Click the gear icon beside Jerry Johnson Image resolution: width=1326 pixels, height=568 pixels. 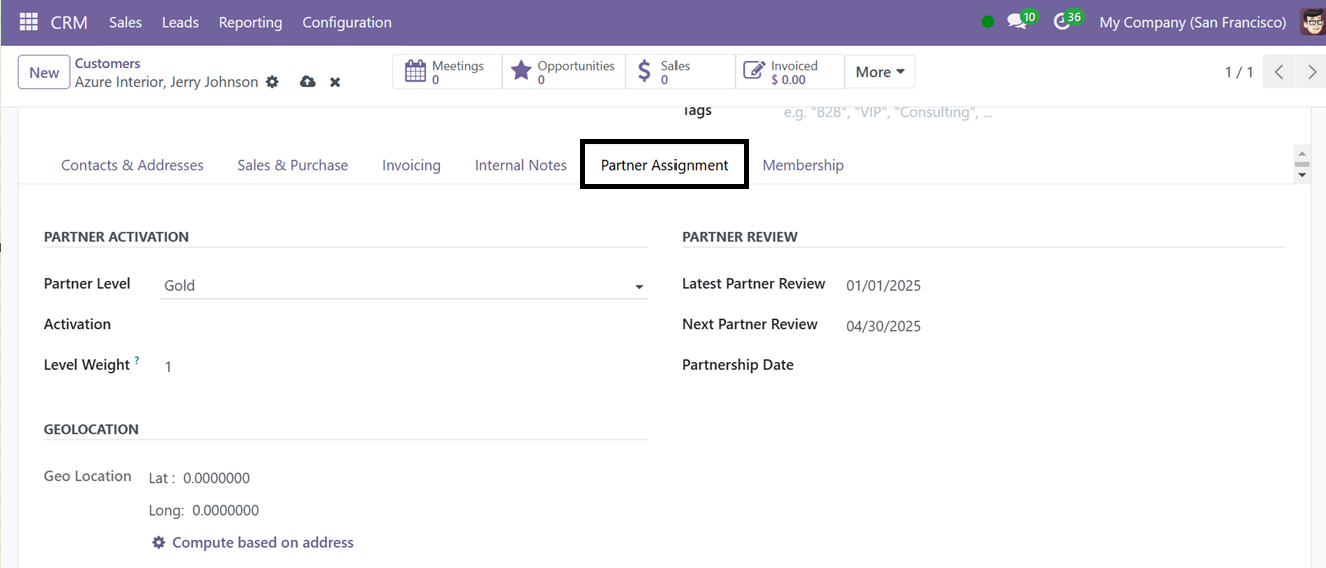click(x=272, y=82)
